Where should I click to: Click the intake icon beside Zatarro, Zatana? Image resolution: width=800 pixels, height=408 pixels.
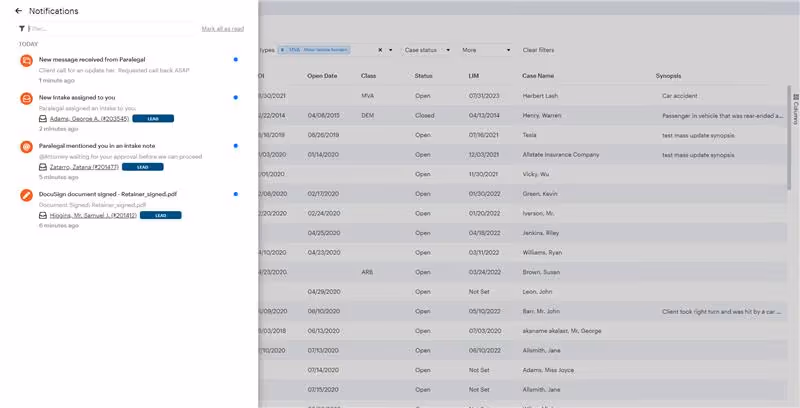[43, 167]
